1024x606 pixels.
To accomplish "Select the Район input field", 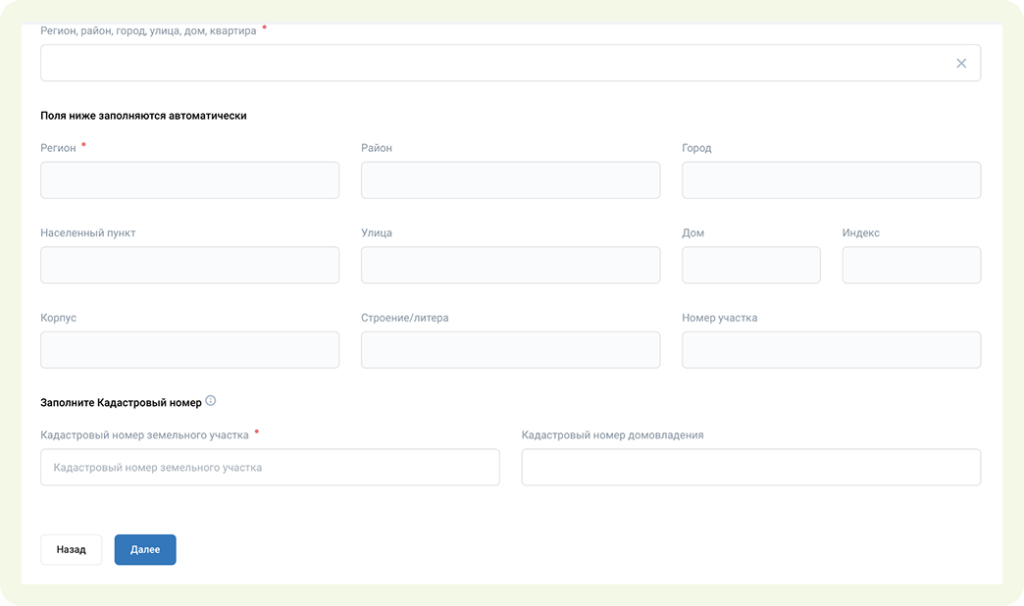I will point(510,181).
